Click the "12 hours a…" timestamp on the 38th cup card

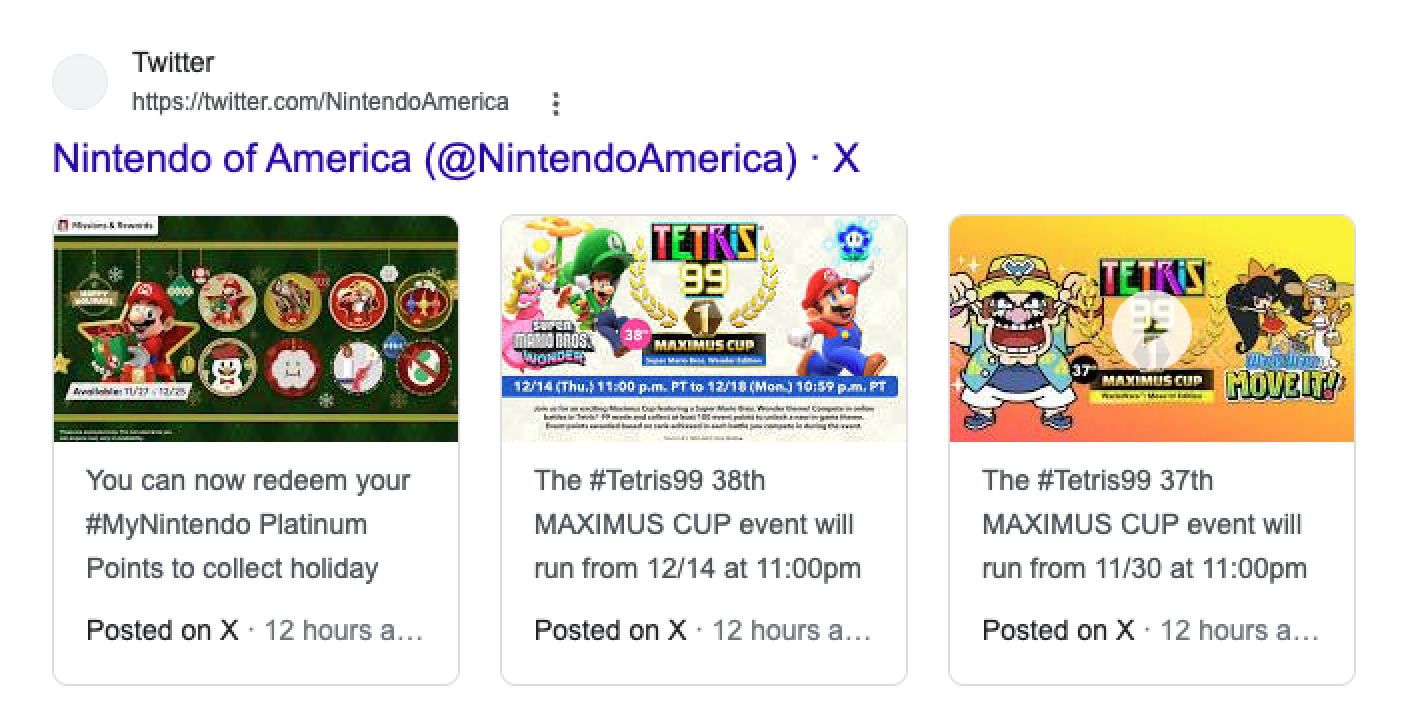(x=791, y=630)
